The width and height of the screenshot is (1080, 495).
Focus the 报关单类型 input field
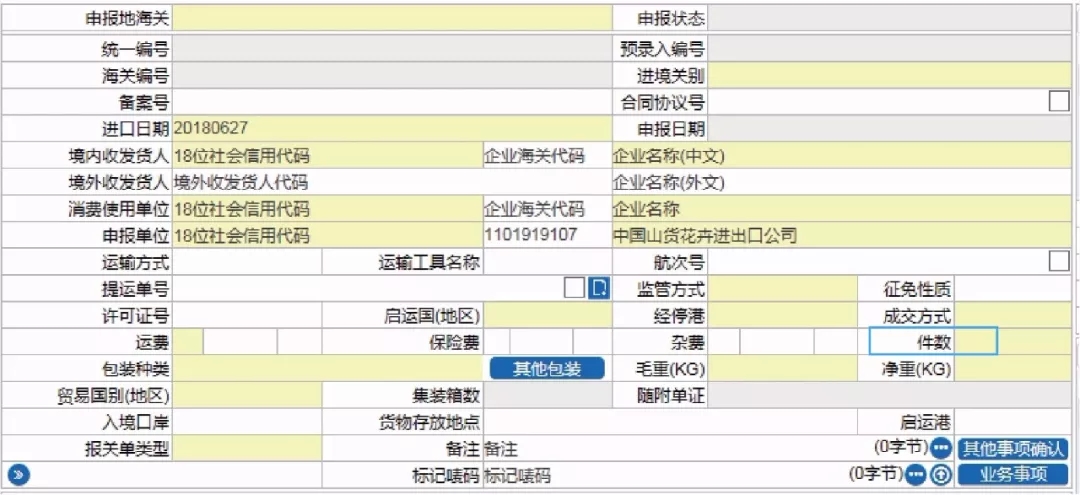point(247,449)
